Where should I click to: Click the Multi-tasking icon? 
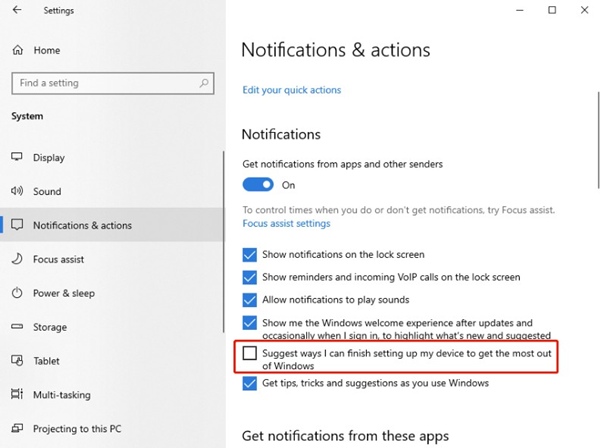click(17, 394)
